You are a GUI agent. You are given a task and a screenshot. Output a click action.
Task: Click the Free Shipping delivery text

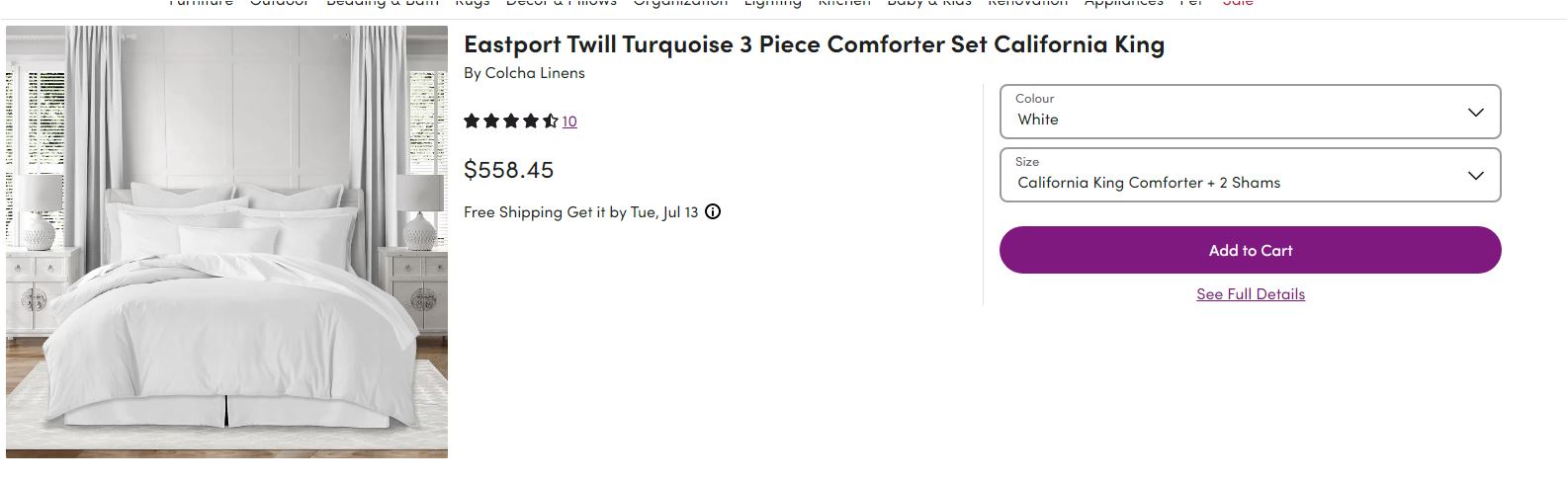tap(580, 212)
